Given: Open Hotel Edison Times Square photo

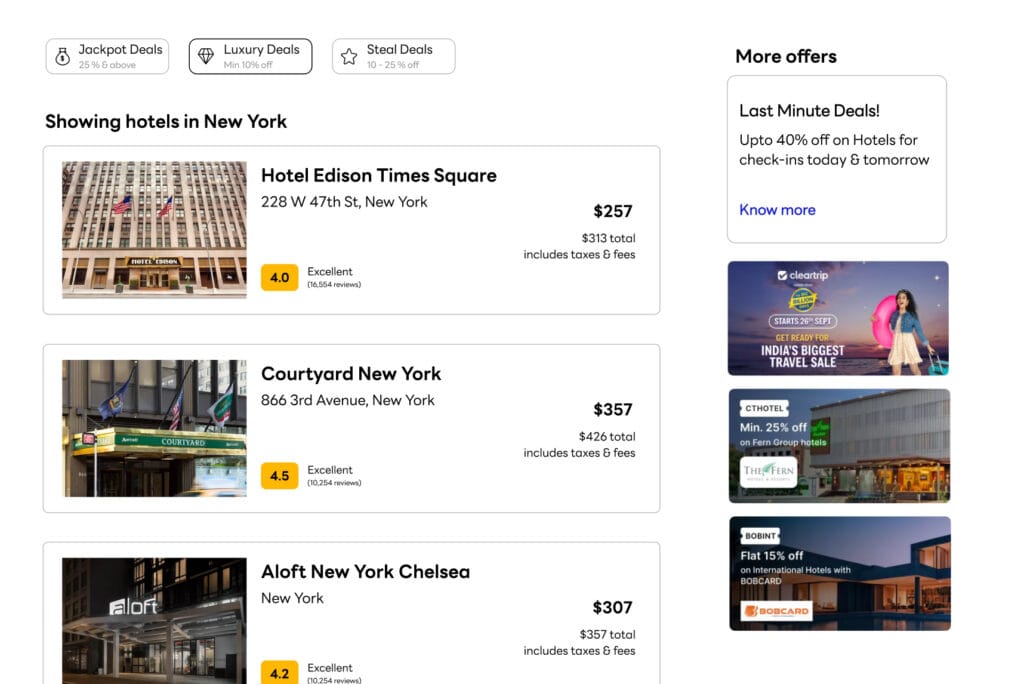Looking at the screenshot, I should click(x=154, y=230).
